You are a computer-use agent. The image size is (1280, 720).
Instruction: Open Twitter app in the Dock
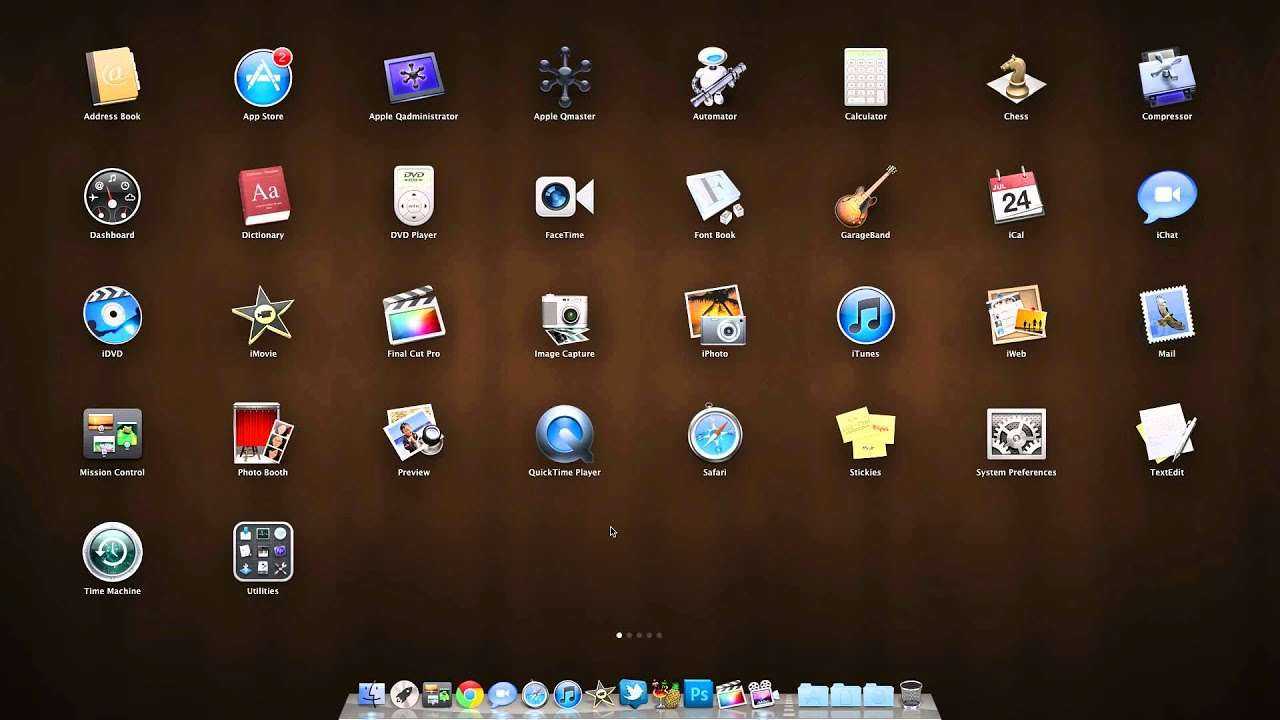[633, 693]
